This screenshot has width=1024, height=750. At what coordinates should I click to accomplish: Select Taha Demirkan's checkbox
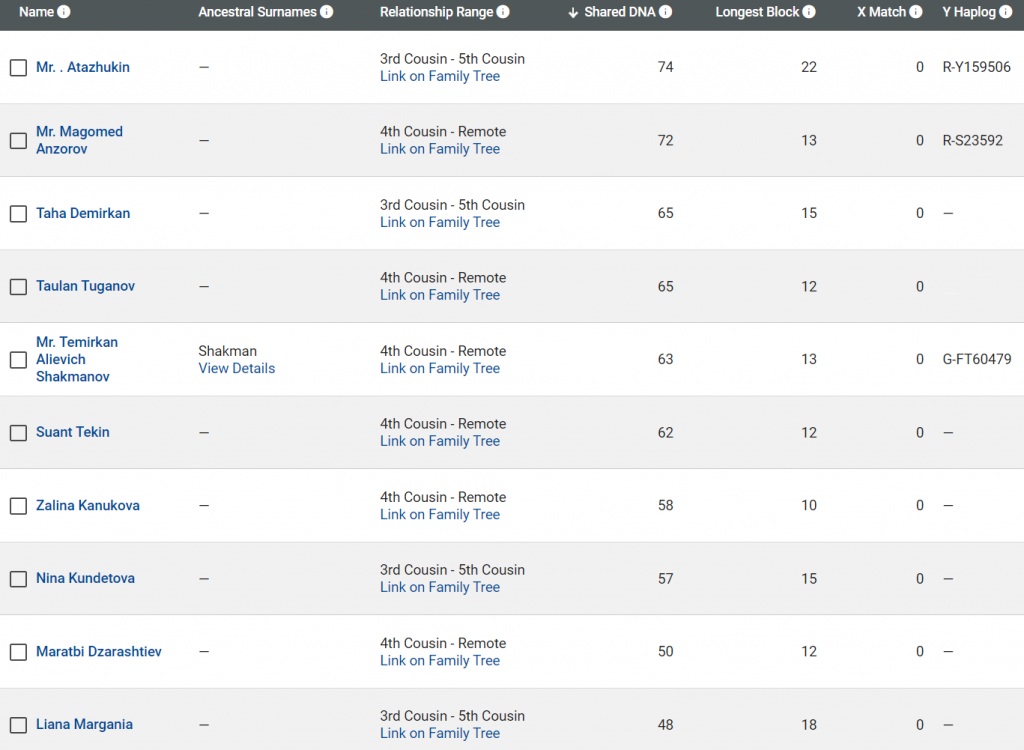pyautogui.click(x=18, y=214)
